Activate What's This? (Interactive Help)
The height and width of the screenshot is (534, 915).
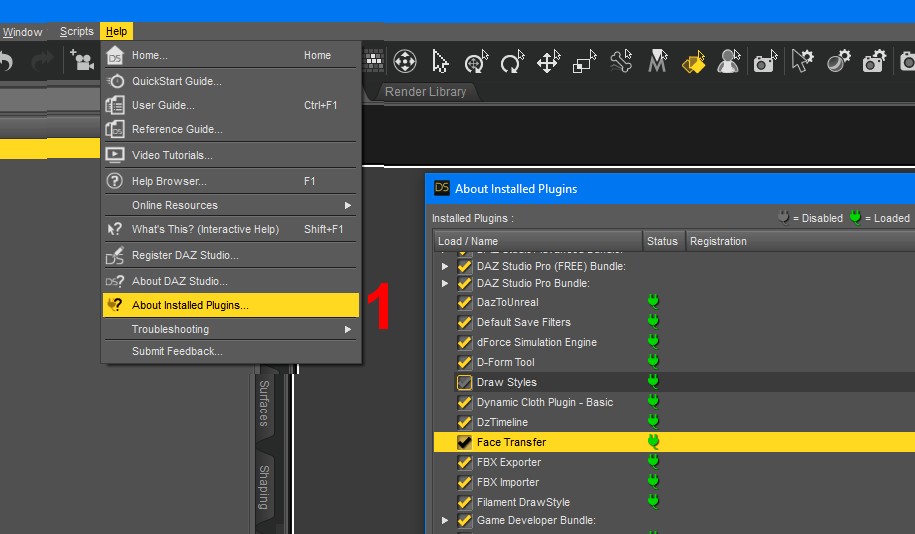coord(231,229)
